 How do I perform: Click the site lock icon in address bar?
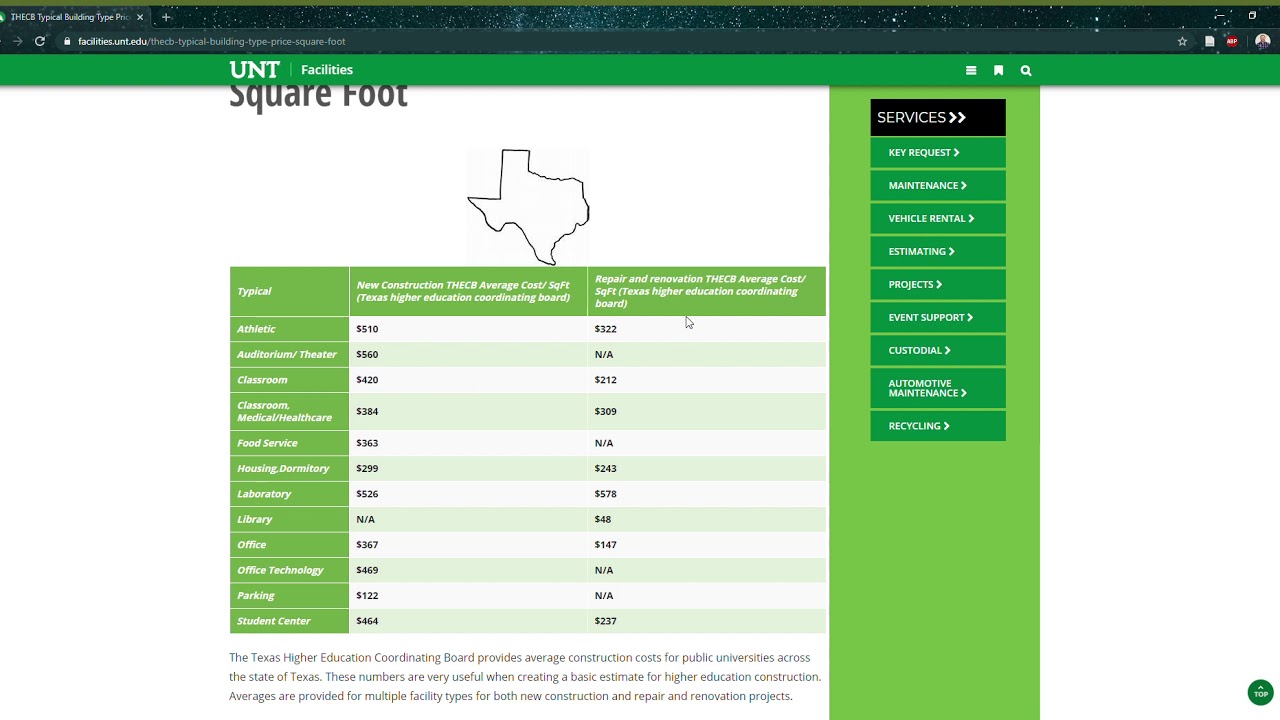coord(67,41)
